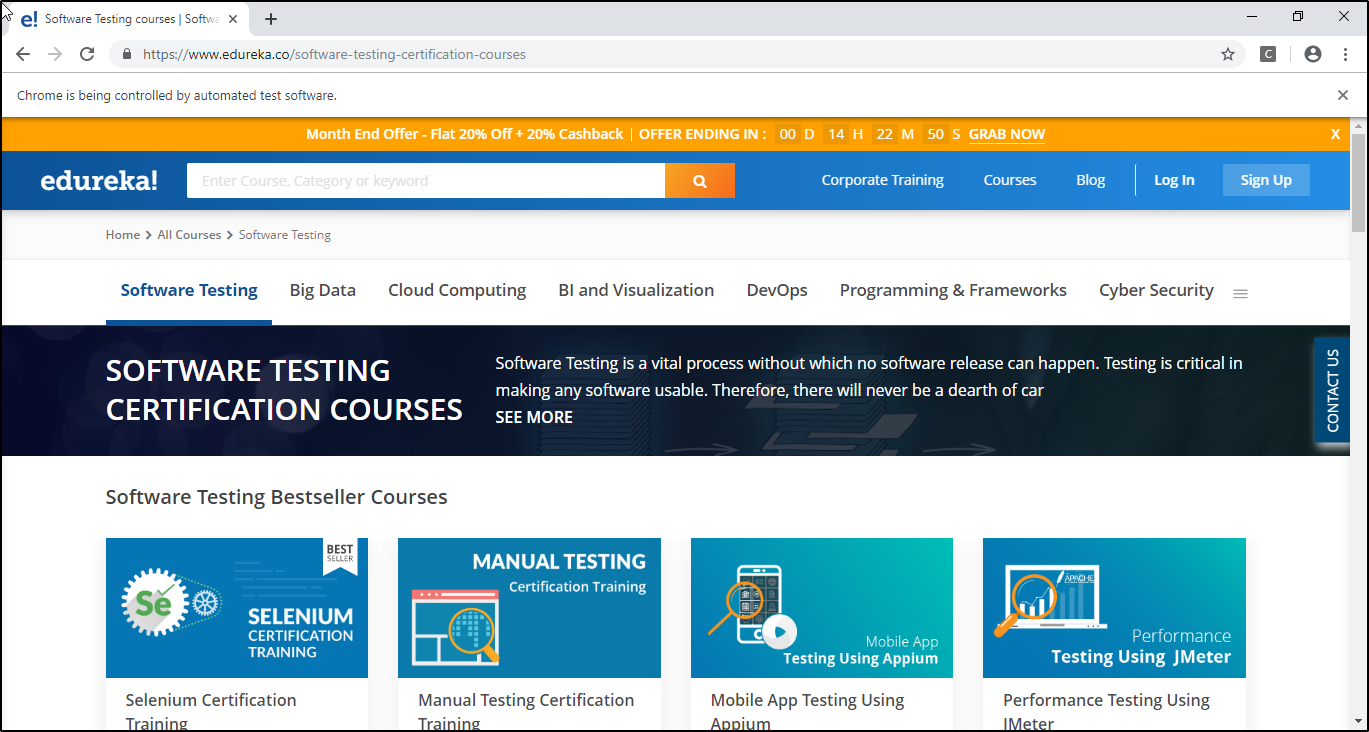Go back with browser back arrow
The width and height of the screenshot is (1369, 732).
pos(23,54)
